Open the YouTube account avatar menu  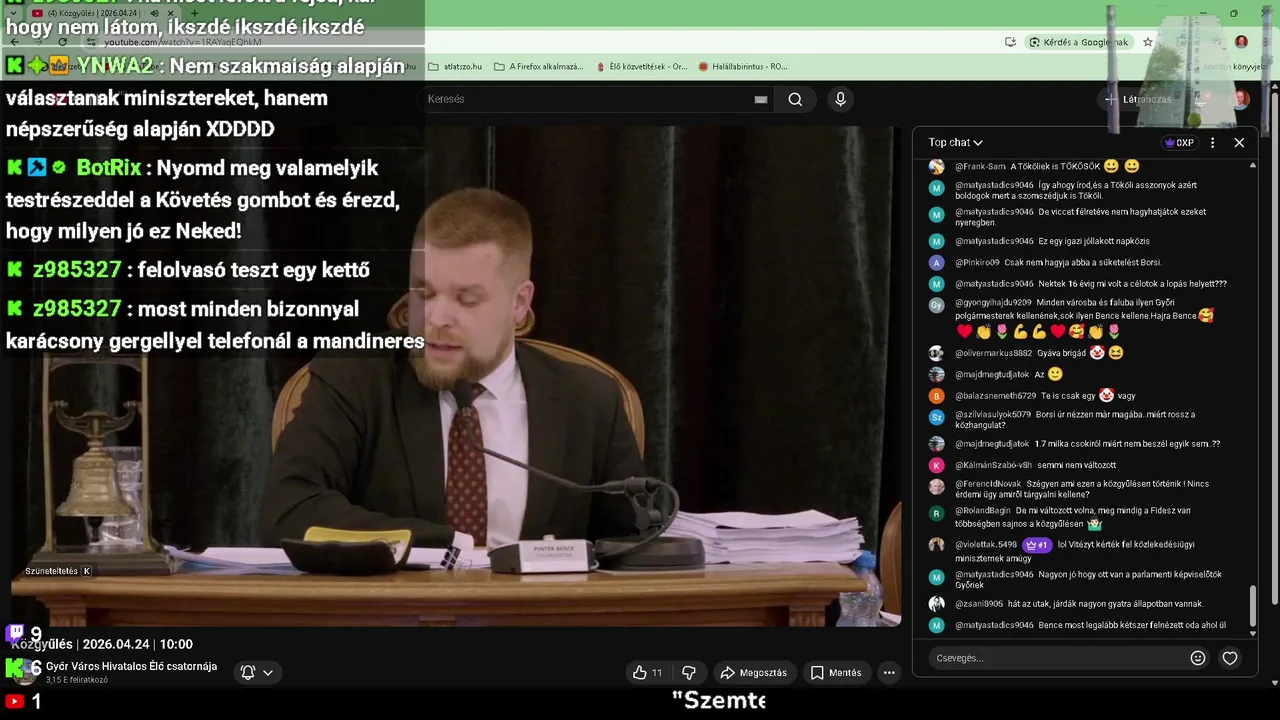[1240, 99]
